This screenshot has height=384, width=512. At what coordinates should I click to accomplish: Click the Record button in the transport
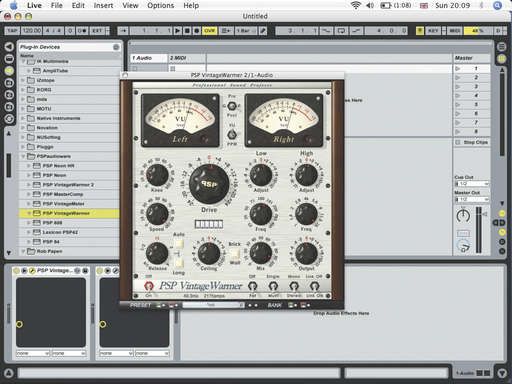(x=197, y=31)
